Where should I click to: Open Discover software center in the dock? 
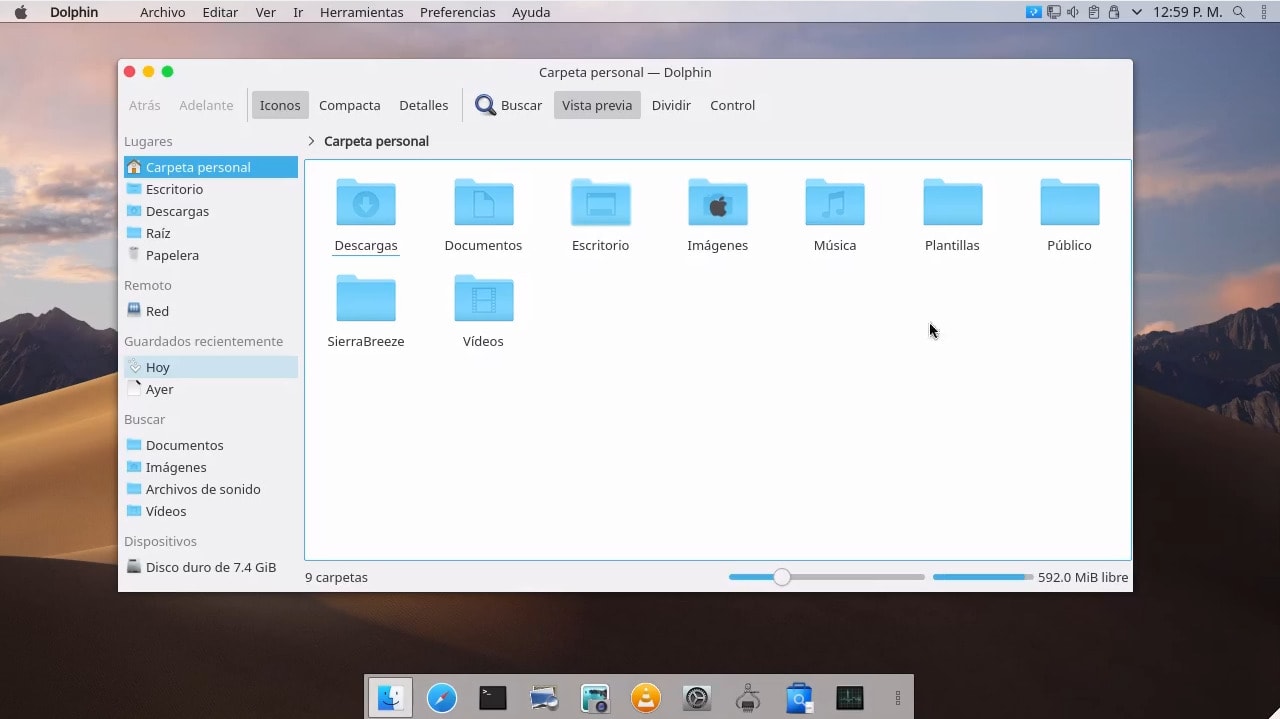pos(798,697)
